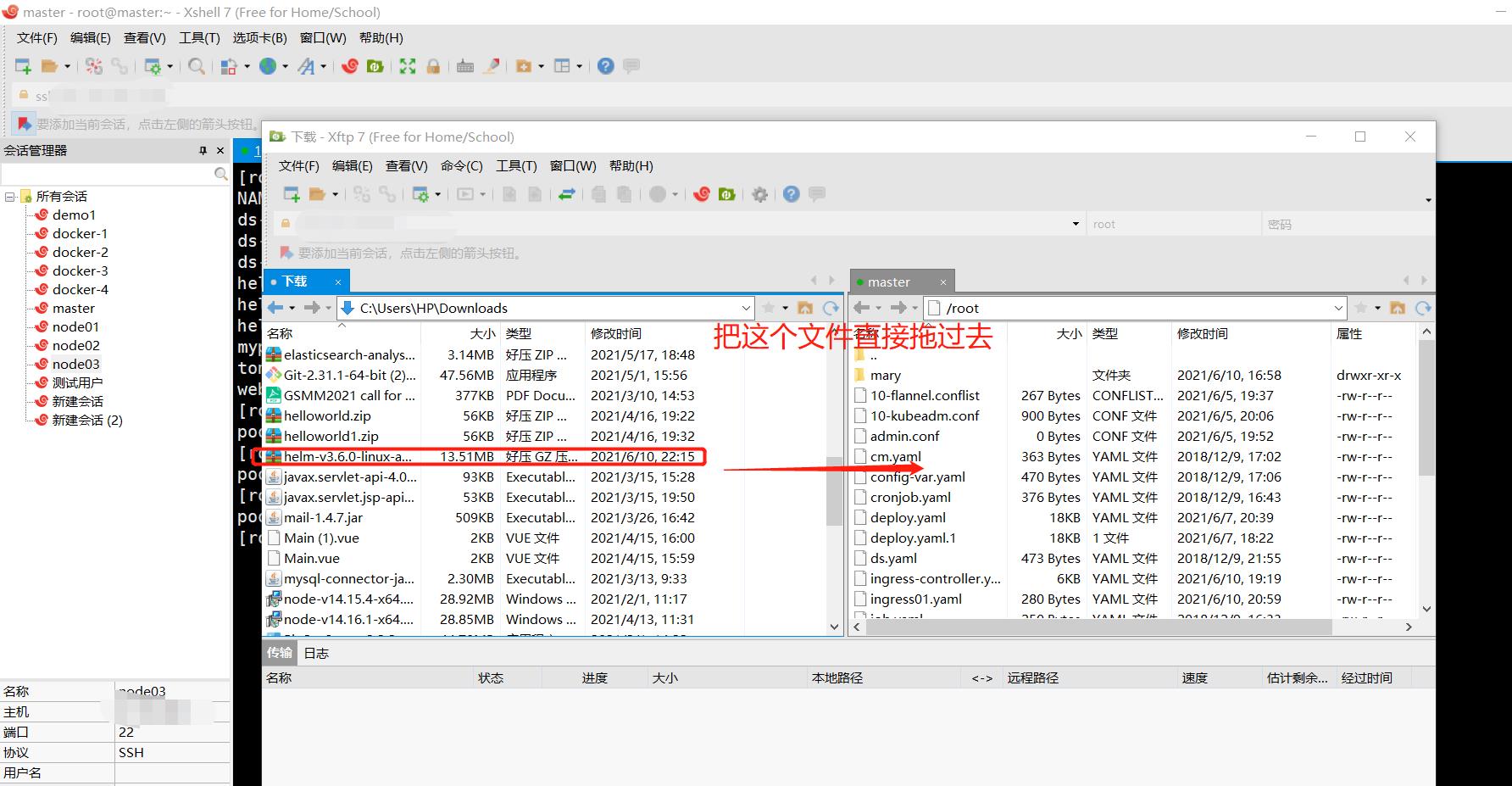Image resolution: width=1512 pixels, height=786 pixels.
Task: Click remote pane horizontal scrollbar
Action: [1098, 627]
